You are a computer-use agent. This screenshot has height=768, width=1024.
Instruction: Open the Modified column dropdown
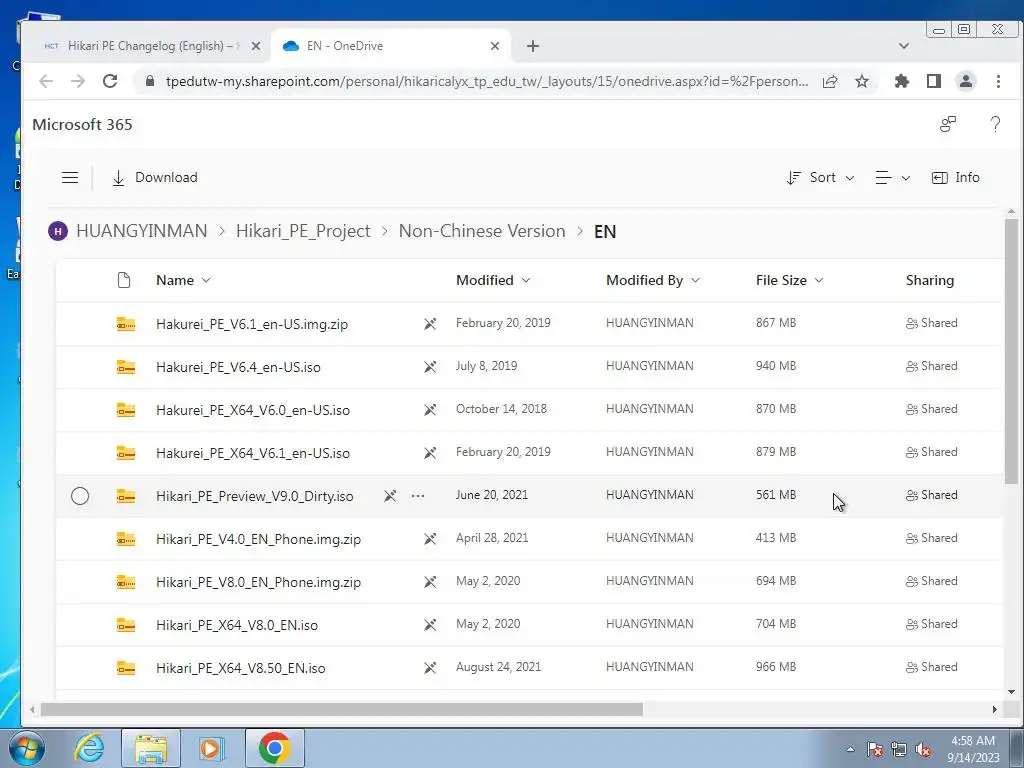(x=493, y=280)
